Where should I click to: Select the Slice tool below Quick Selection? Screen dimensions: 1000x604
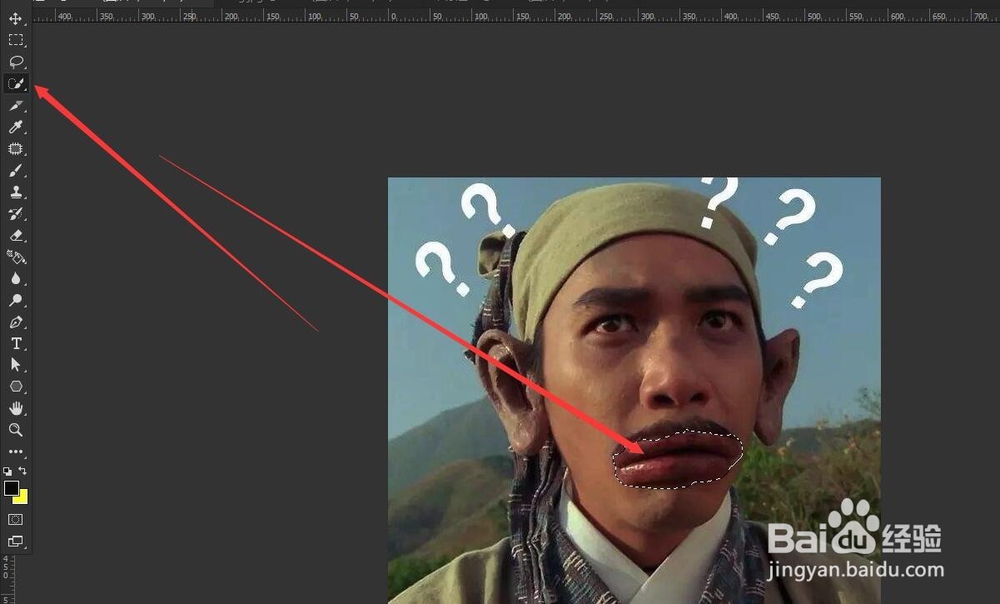pyautogui.click(x=15, y=105)
